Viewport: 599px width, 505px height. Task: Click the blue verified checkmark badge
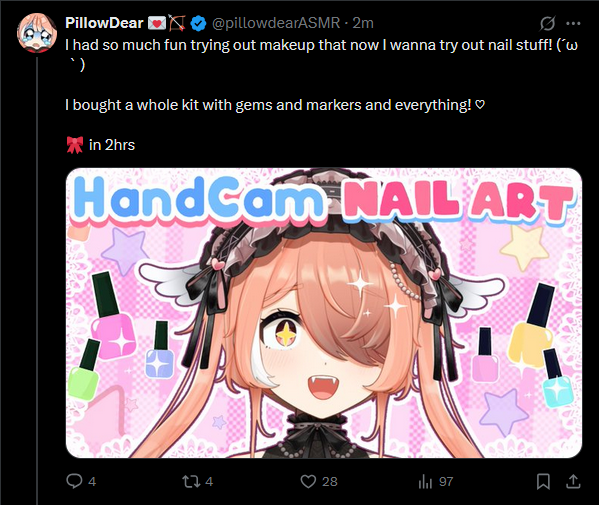click(198, 23)
